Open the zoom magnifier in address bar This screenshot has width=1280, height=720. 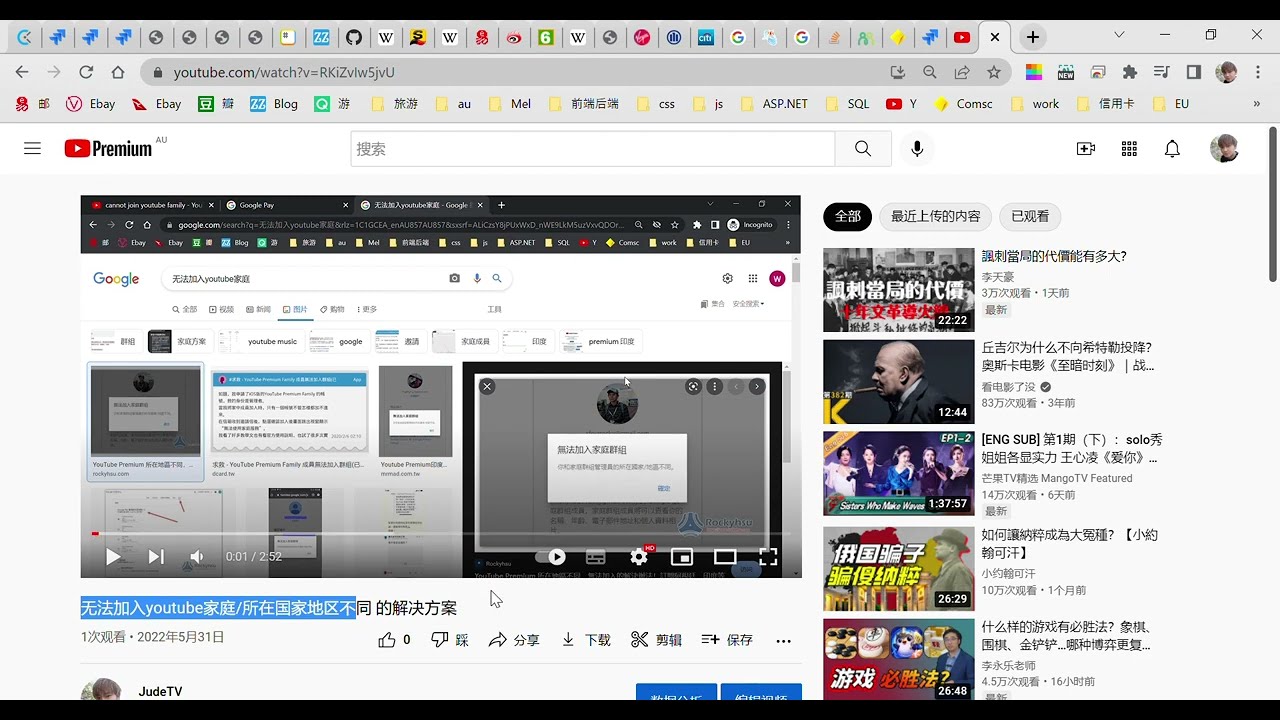[930, 72]
